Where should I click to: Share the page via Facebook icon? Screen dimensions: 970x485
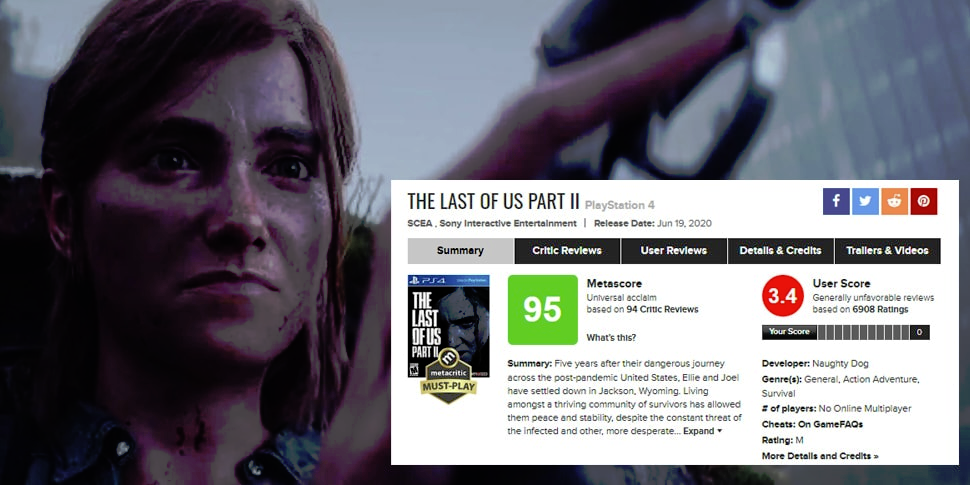coord(836,201)
